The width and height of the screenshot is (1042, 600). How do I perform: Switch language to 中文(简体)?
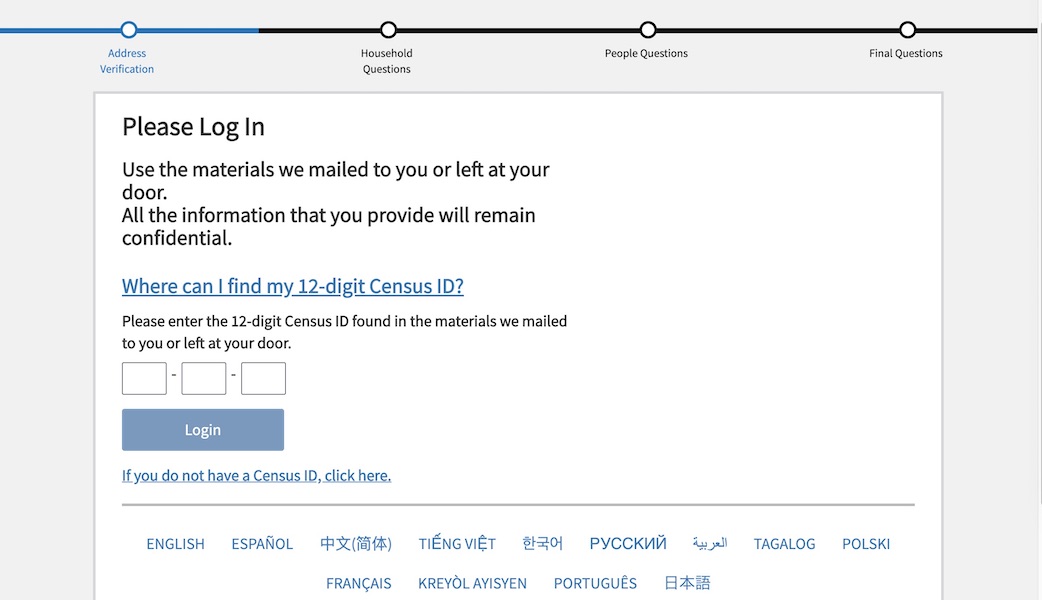click(356, 544)
